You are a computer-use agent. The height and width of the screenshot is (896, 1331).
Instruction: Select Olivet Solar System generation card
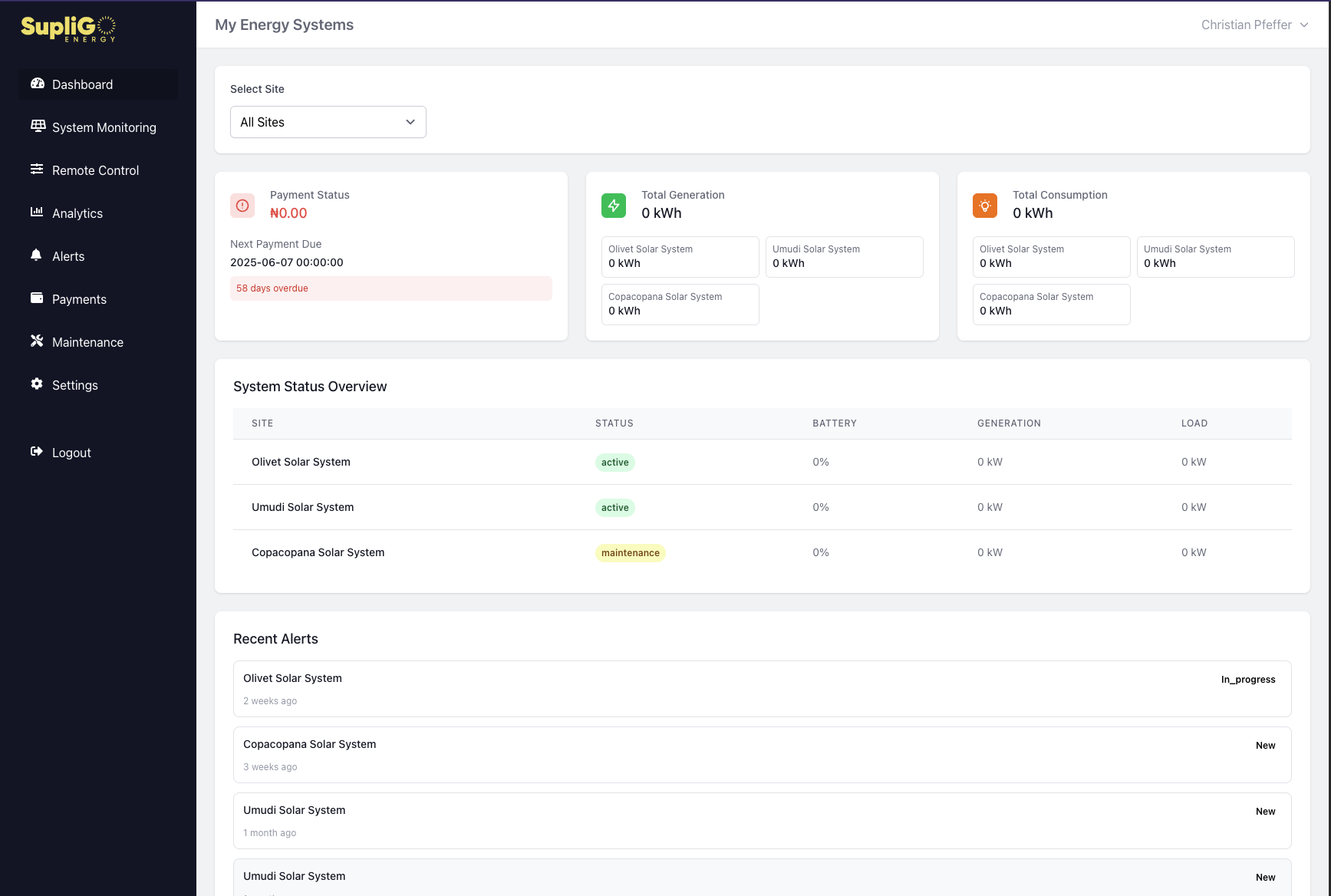click(x=680, y=257)
